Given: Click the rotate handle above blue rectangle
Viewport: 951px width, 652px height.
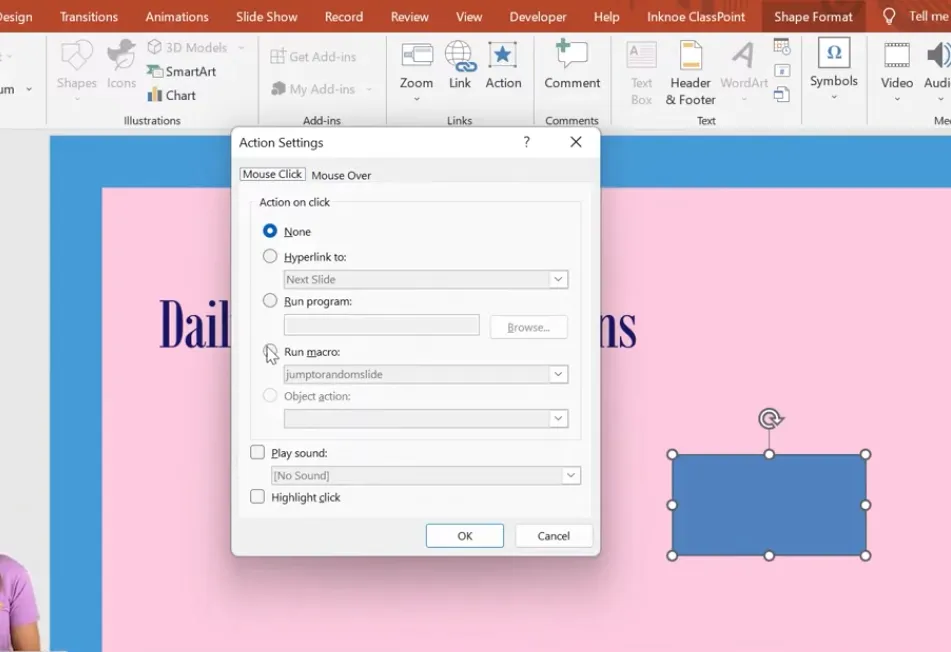Looking at the screenshot, I should [769, 418].
